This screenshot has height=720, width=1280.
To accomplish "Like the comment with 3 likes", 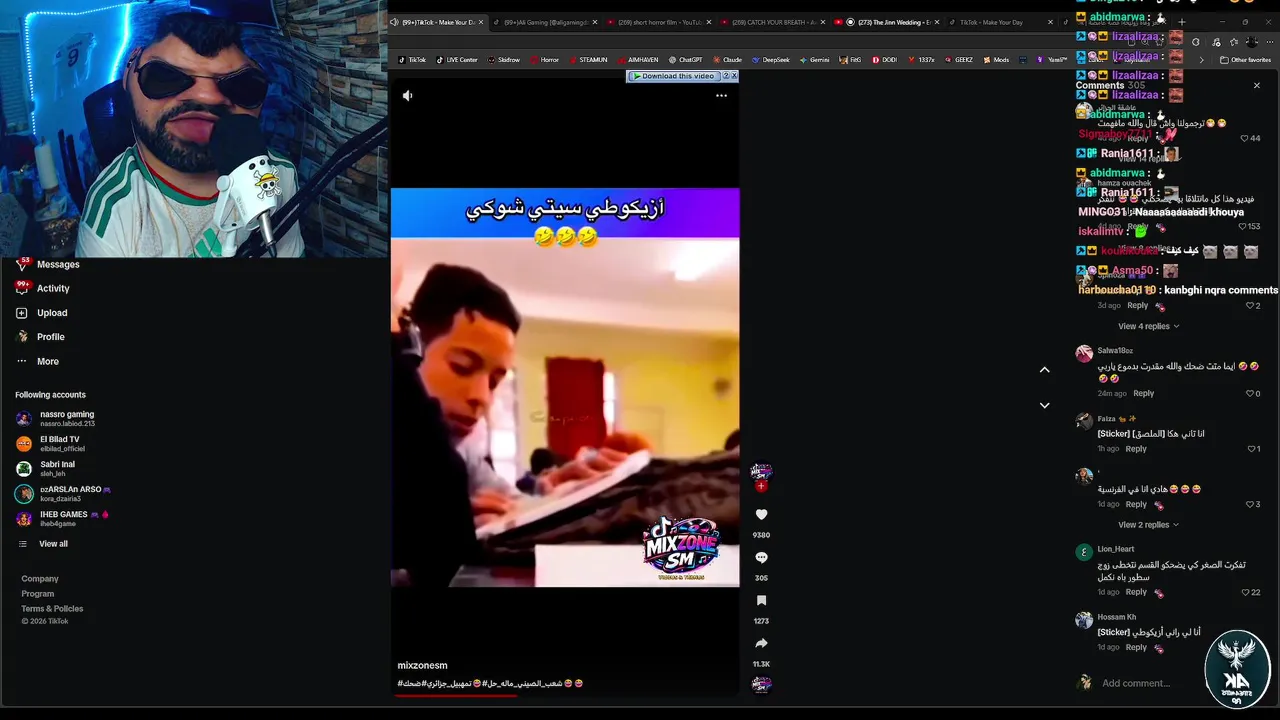I will [x=1249, y=504].
